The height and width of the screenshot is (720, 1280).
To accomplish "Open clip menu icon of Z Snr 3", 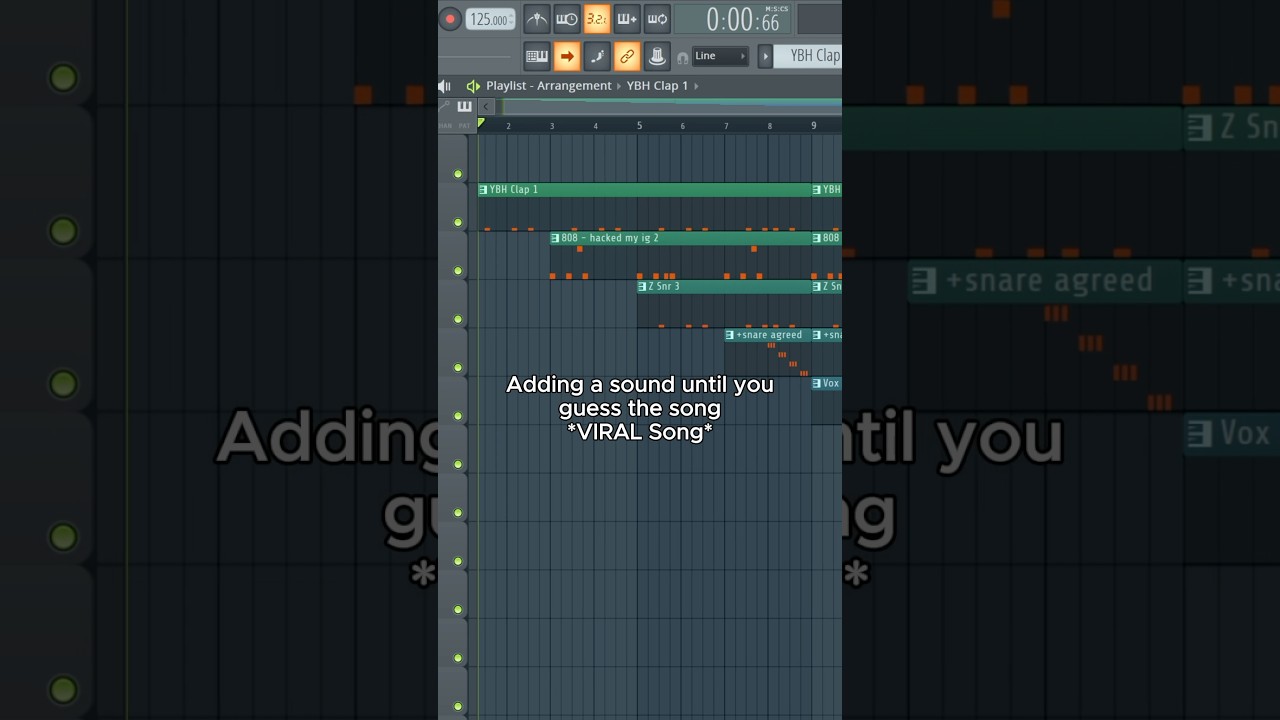I will click(x=643, y=286).
